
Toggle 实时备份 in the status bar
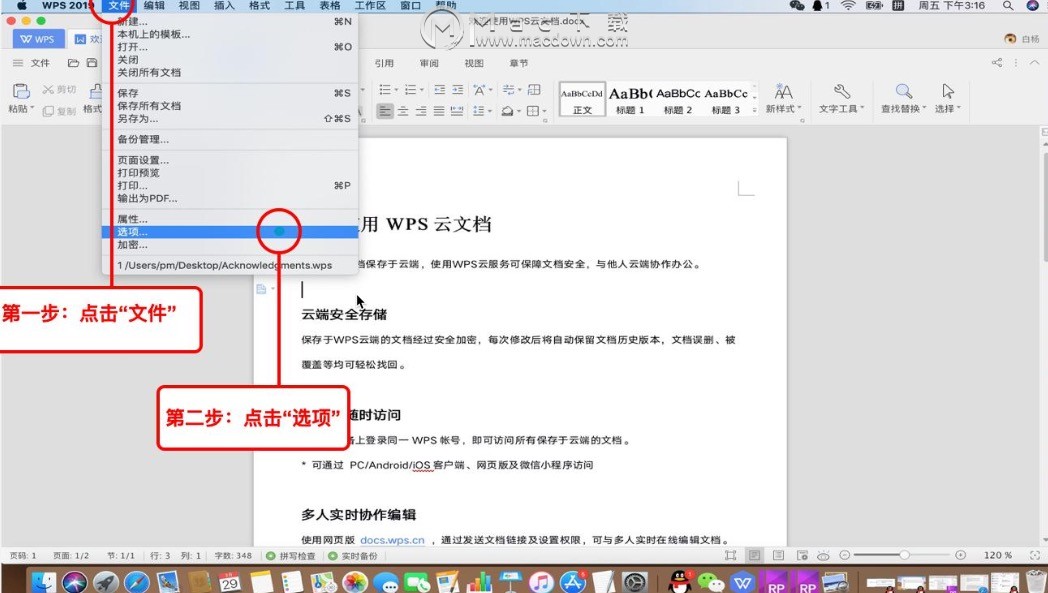tap(353, 556)
